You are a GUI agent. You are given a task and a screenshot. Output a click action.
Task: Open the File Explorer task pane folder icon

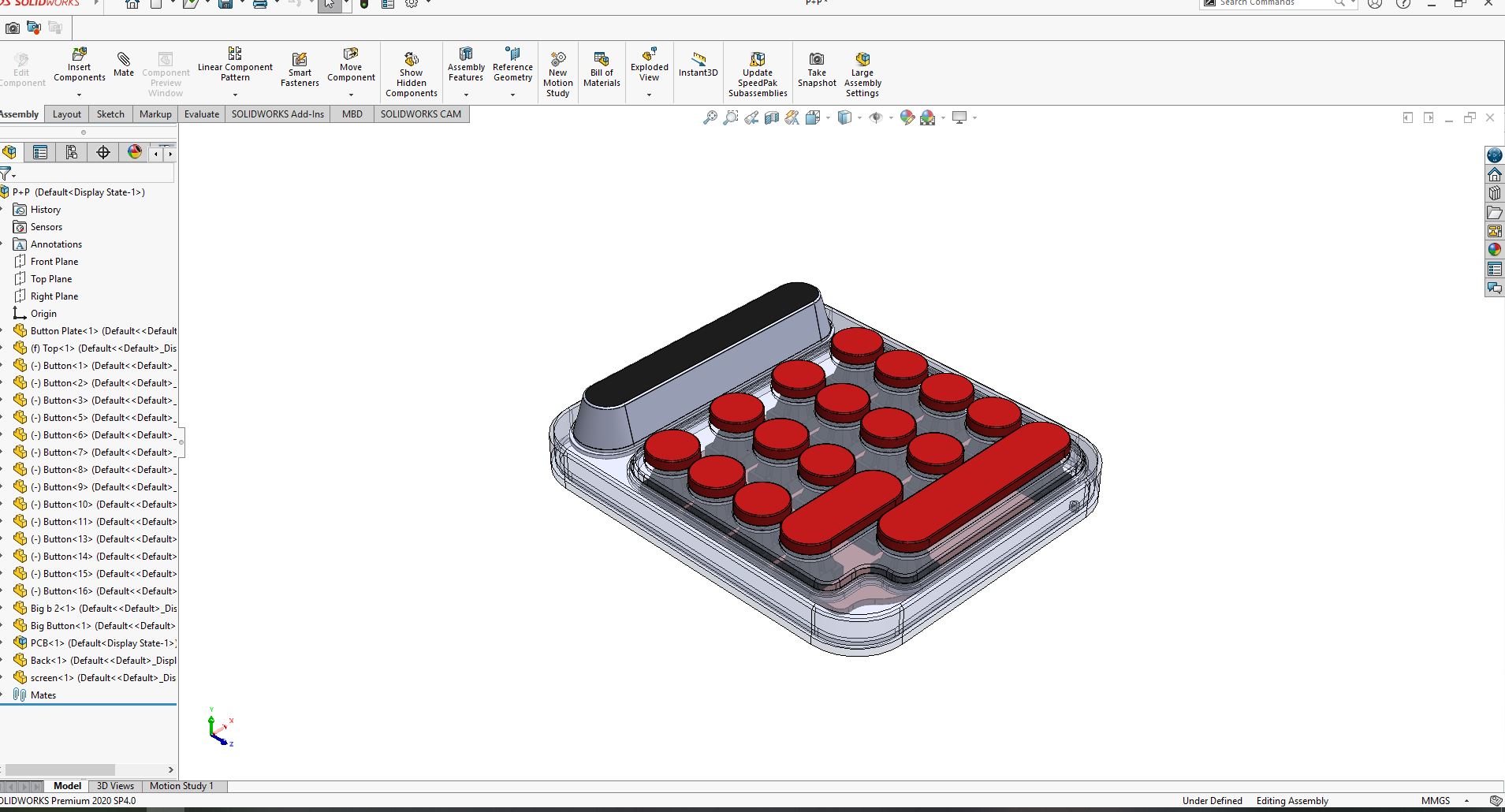coord(1494,212)
